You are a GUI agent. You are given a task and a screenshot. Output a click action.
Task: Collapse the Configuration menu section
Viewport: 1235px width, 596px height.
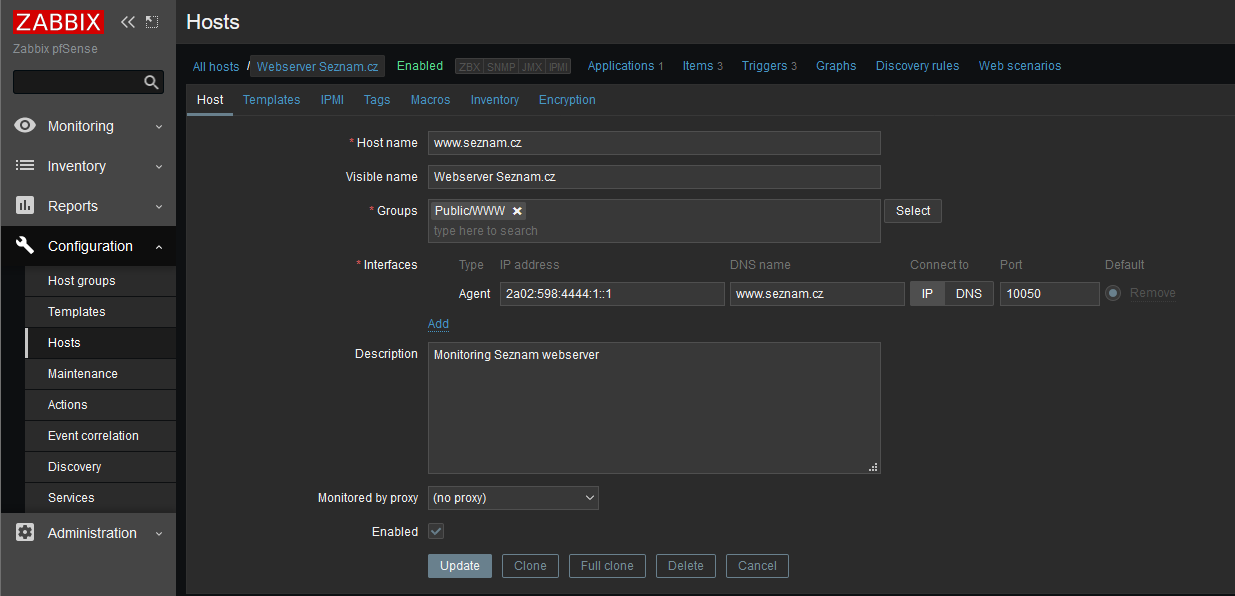[x=88, y=246]
